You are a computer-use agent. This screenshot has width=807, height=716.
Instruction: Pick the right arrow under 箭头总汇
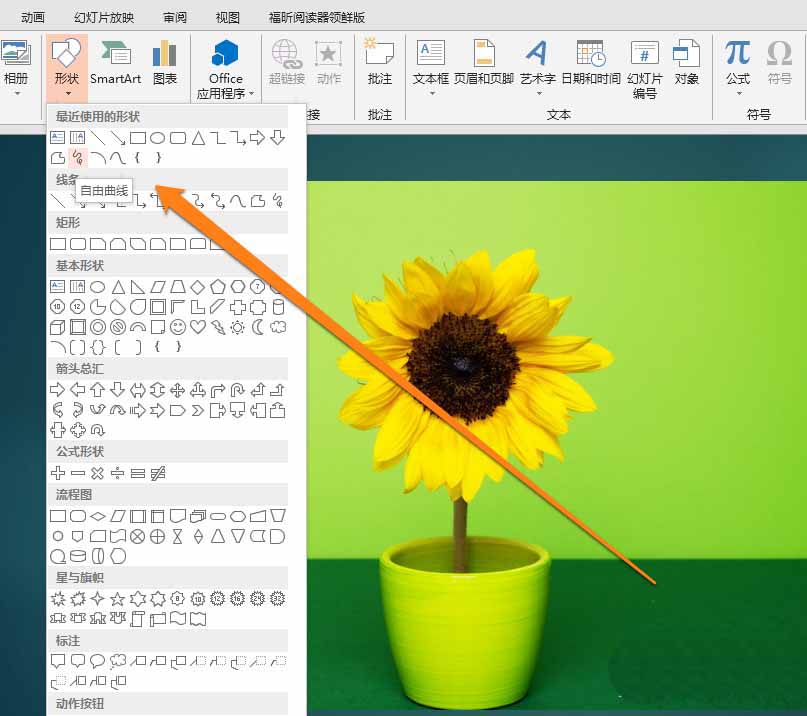coord(58,390)
